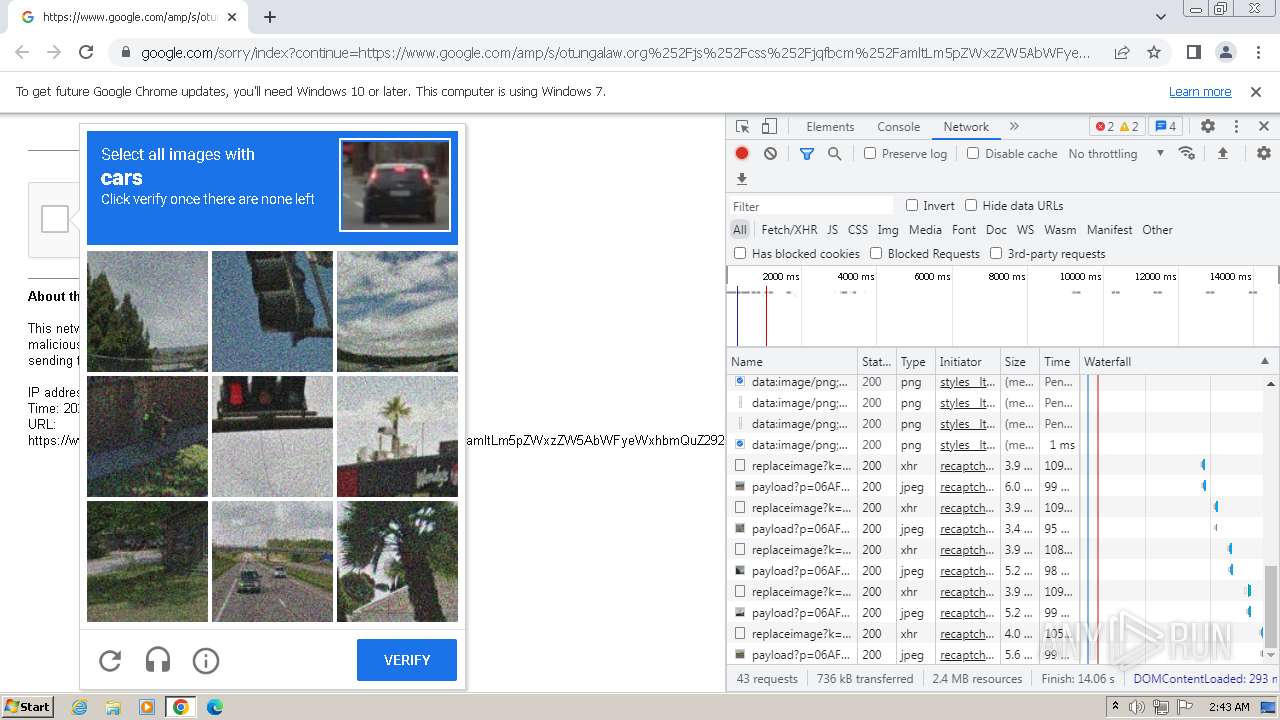Search the network log

tap(834, 153)
